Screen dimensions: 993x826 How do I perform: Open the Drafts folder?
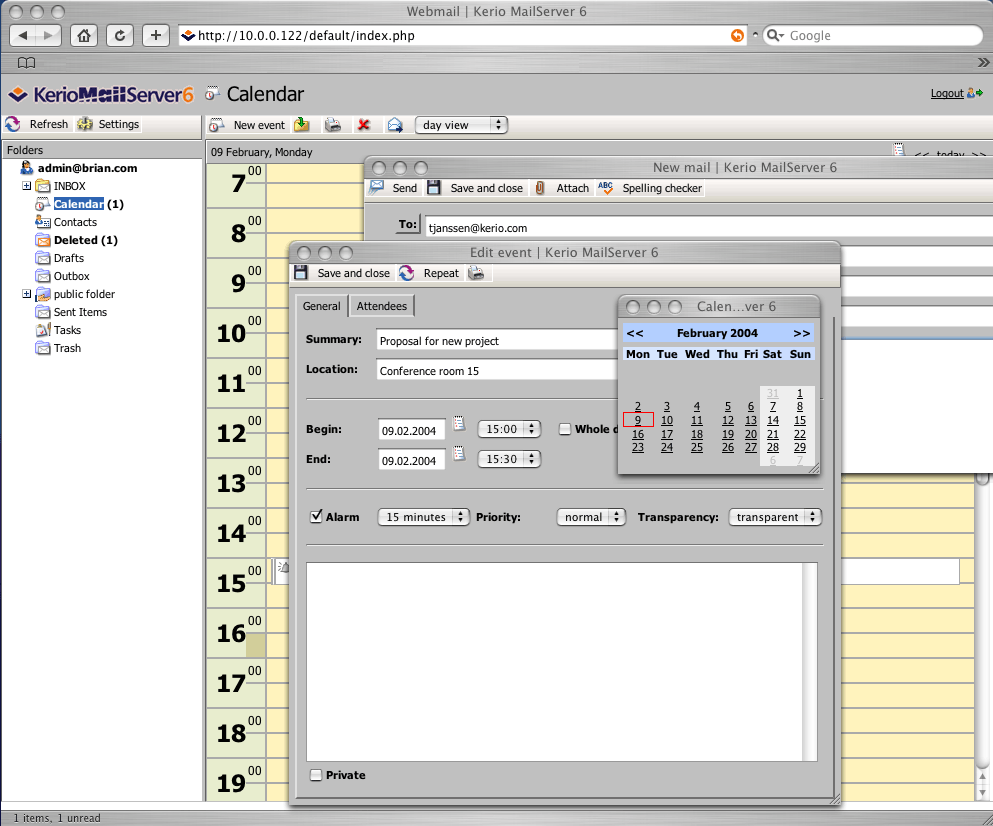pyautogui.click(x=68, y=258)
